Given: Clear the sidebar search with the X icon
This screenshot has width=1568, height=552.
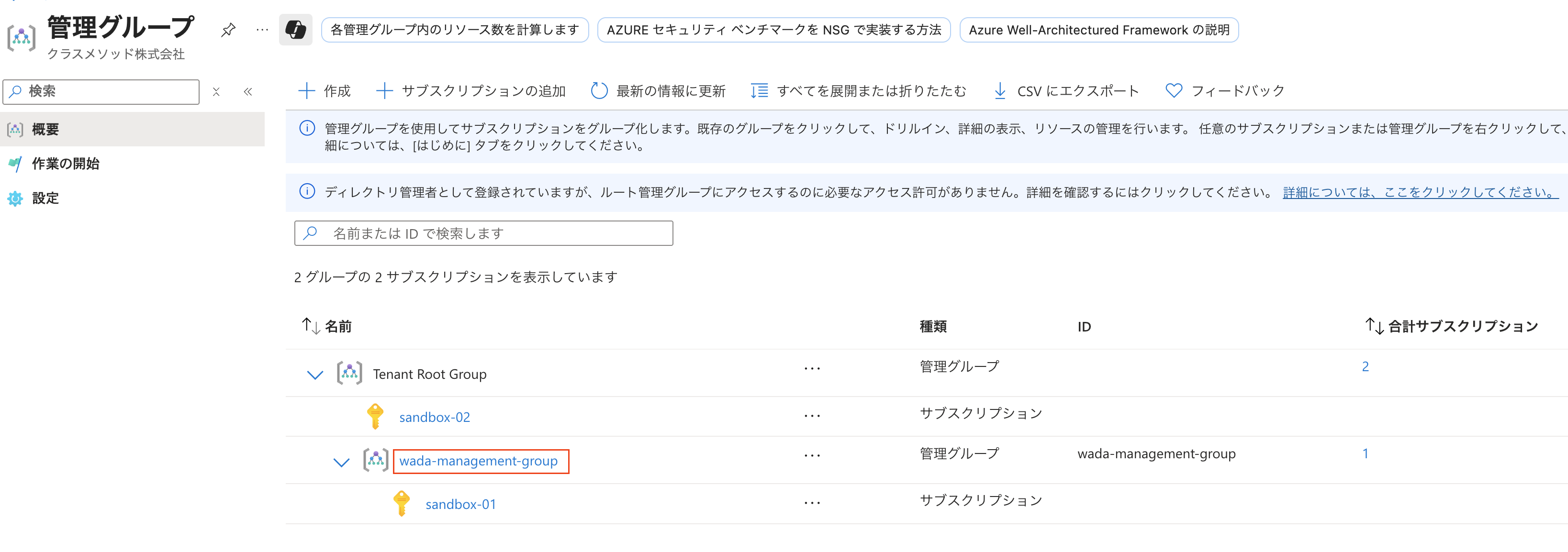Looking at the screenshot, I should pyautogui.click(x=216, y=92).
